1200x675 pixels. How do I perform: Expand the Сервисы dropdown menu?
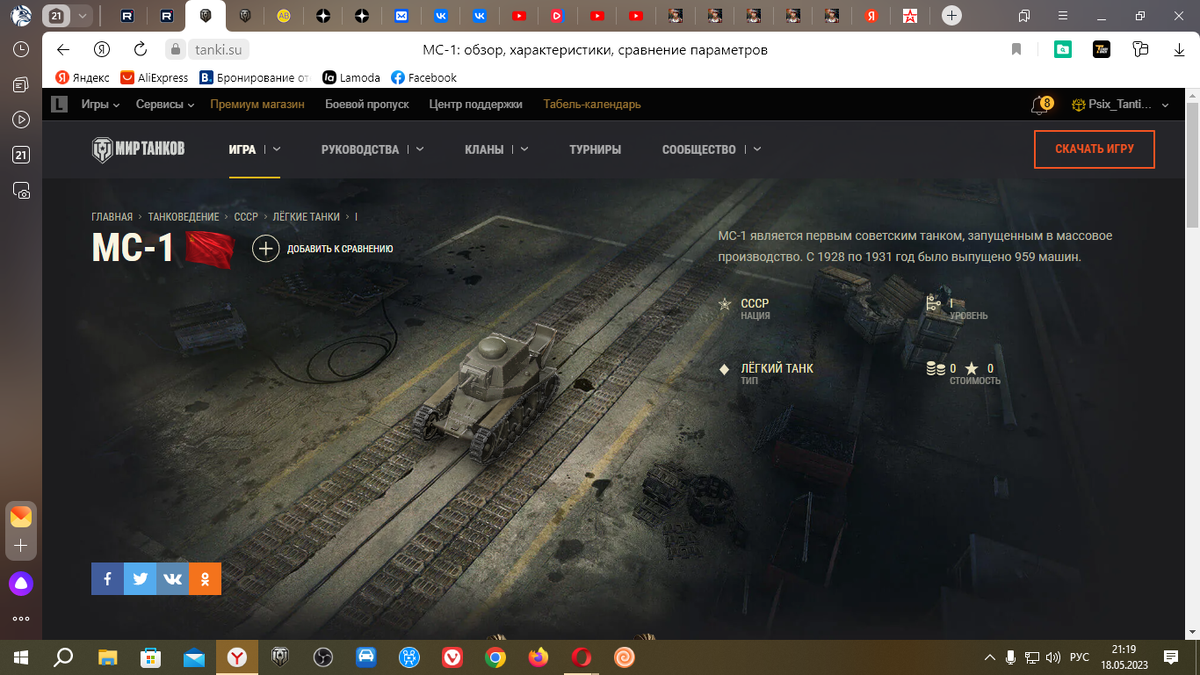click(x=165, y=104)
